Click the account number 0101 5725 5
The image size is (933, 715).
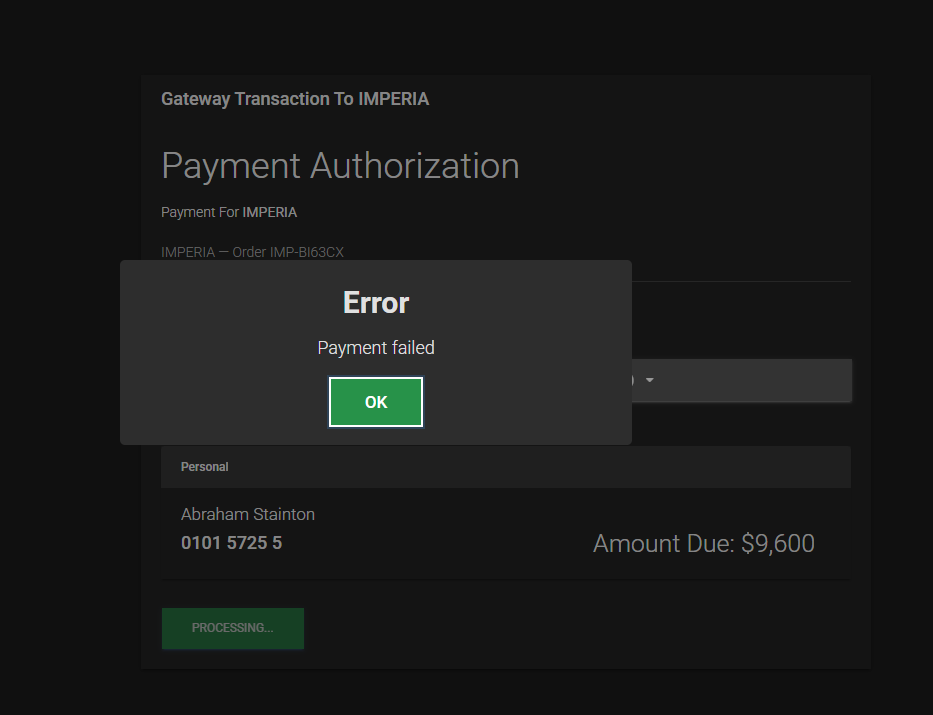click(231, 542)
